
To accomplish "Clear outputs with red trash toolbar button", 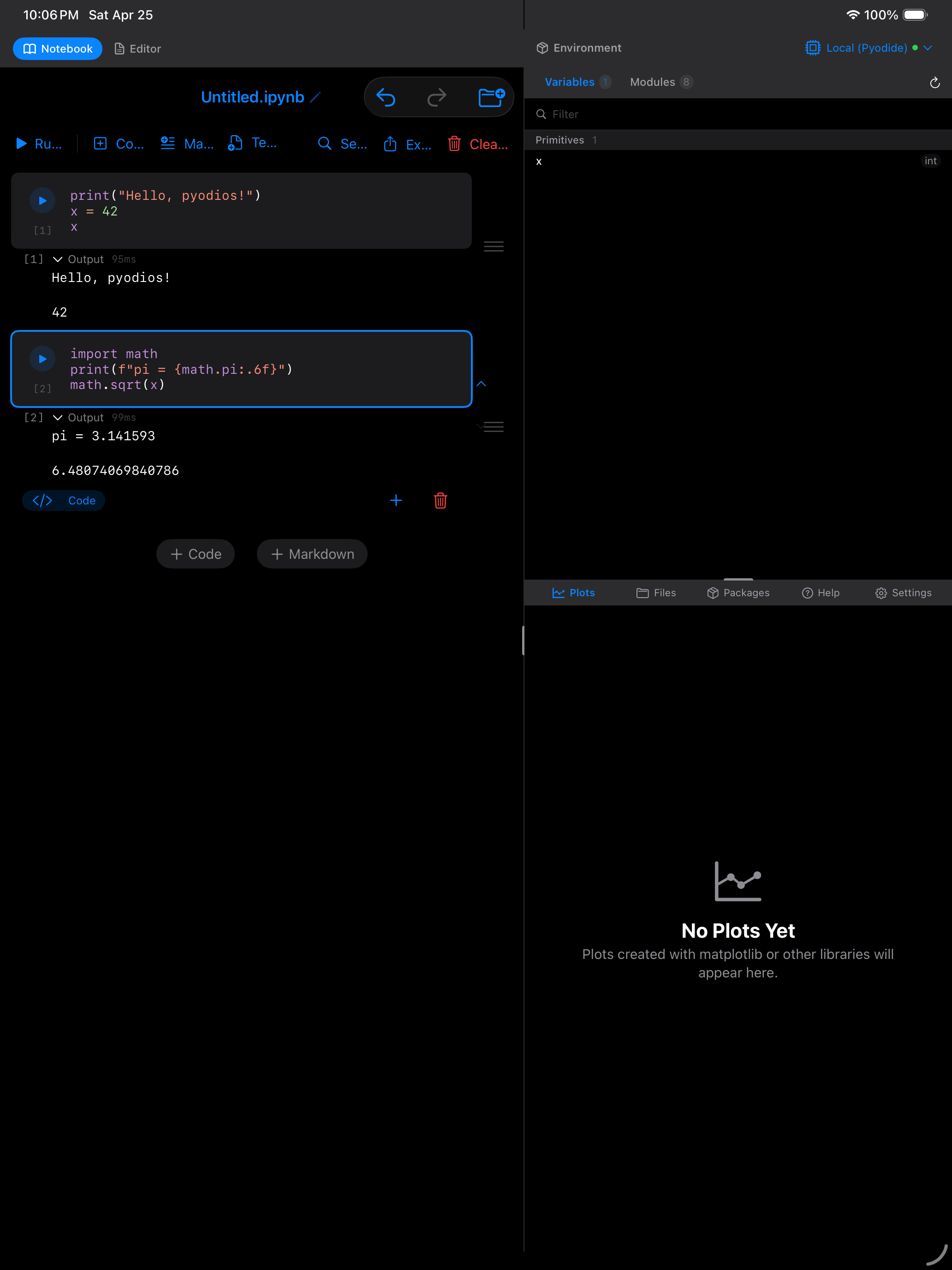I will (478, 144).
